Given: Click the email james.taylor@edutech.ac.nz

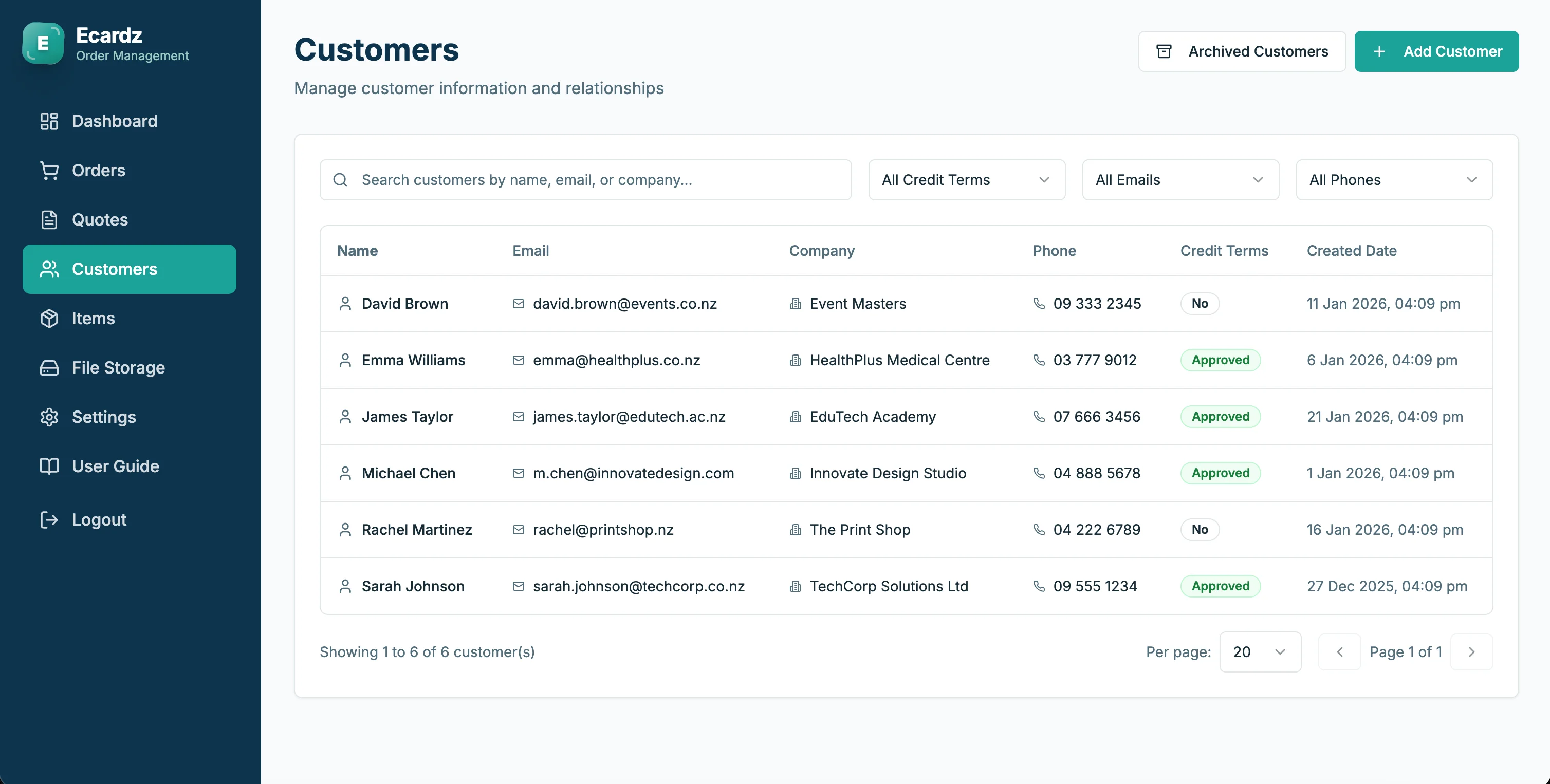Looking at the screenshot, I should pyautogui.click(x=630, y=417).
